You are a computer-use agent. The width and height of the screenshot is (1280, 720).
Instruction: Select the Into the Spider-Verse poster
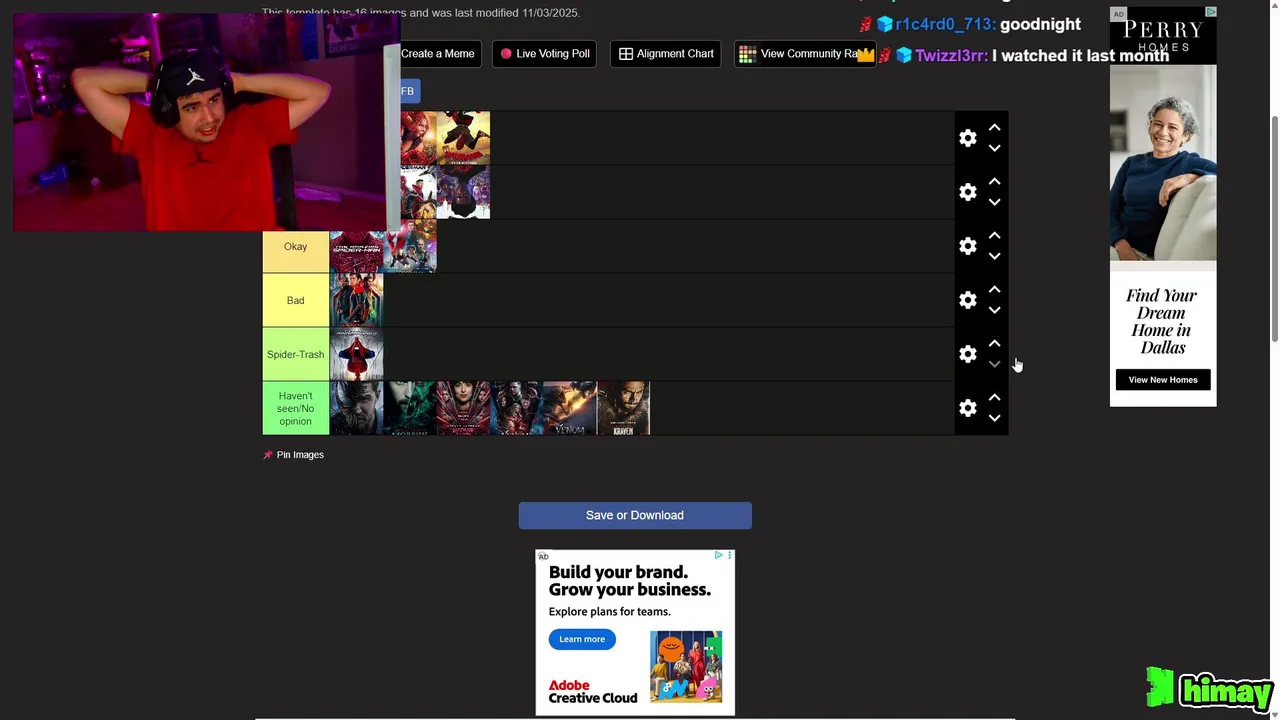[x=463, y=138]
